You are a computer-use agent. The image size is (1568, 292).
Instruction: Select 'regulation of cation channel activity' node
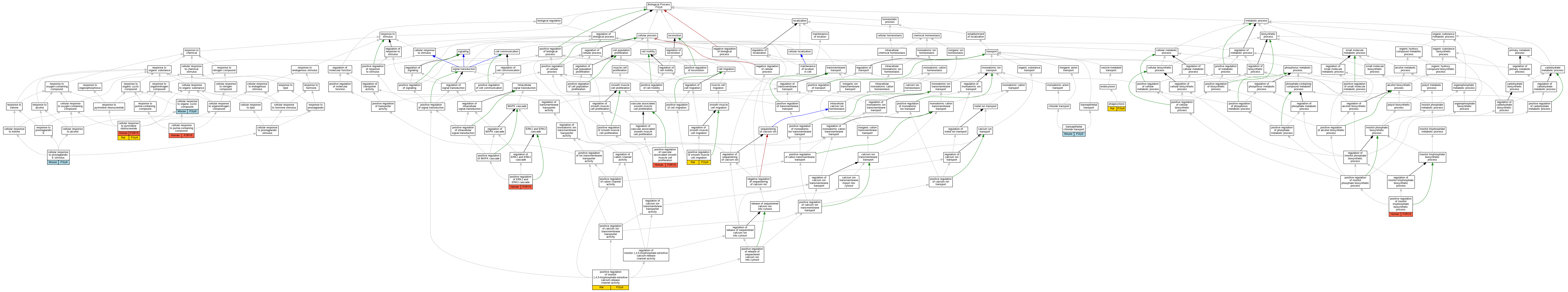[x=623, y=157]
